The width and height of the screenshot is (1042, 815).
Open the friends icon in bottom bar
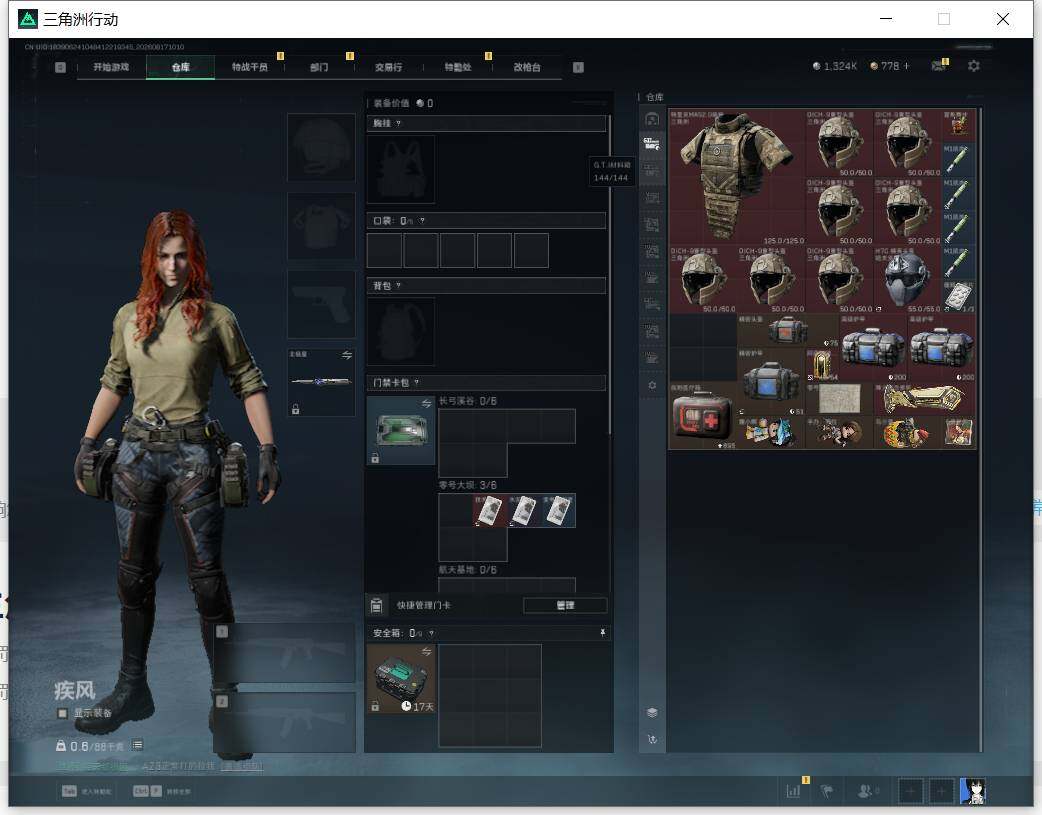tap(866, 791)
